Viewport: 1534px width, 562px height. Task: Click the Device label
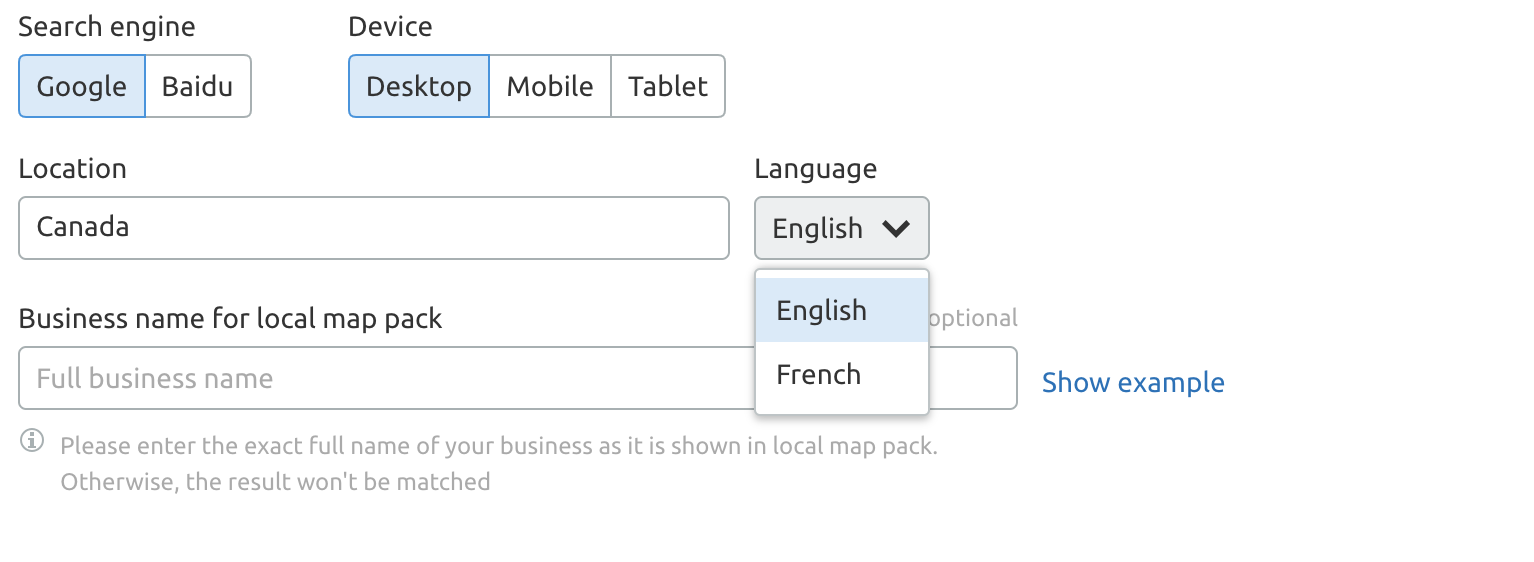[390, 26]
